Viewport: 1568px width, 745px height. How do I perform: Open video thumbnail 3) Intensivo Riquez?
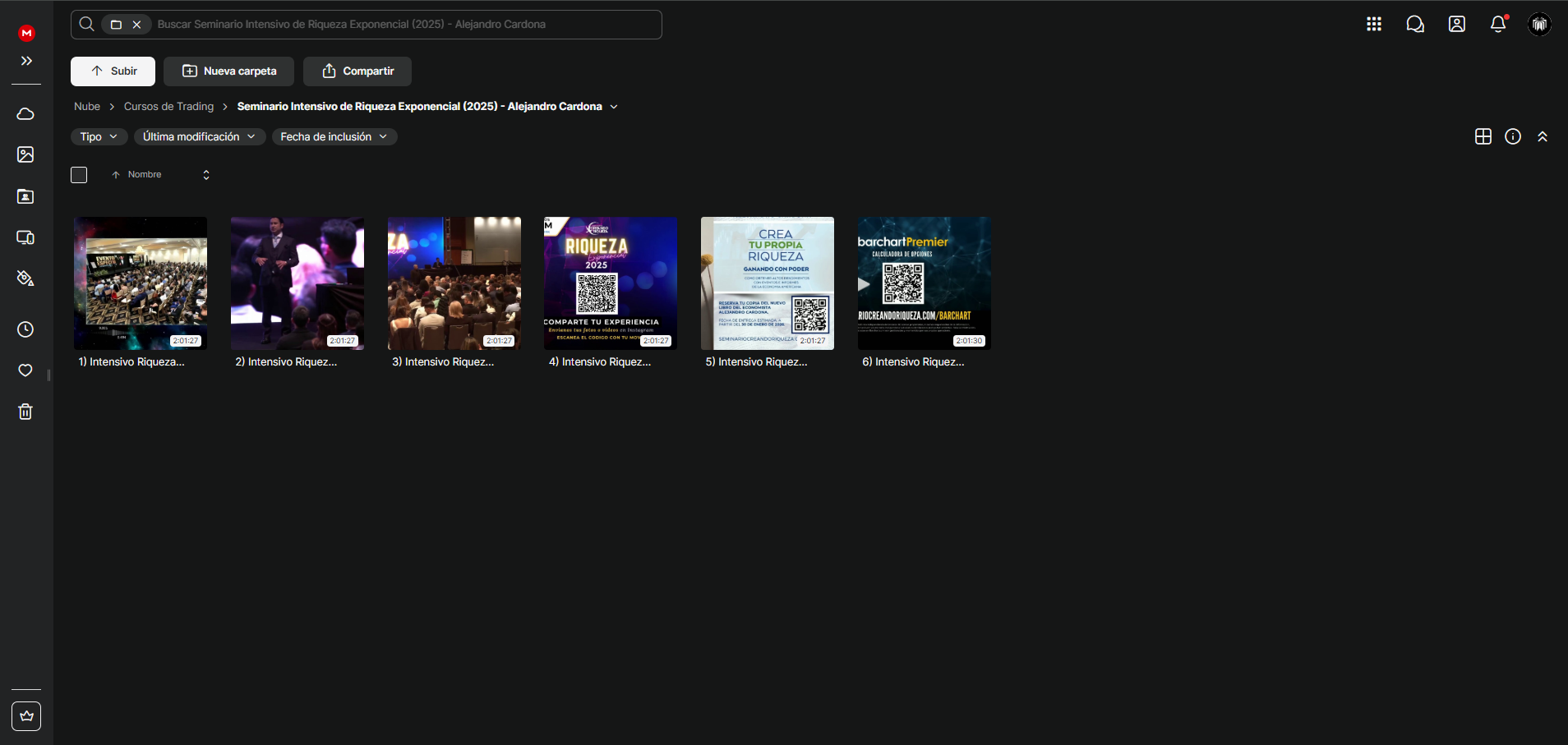pyautogui.click(x=454, y=283)
